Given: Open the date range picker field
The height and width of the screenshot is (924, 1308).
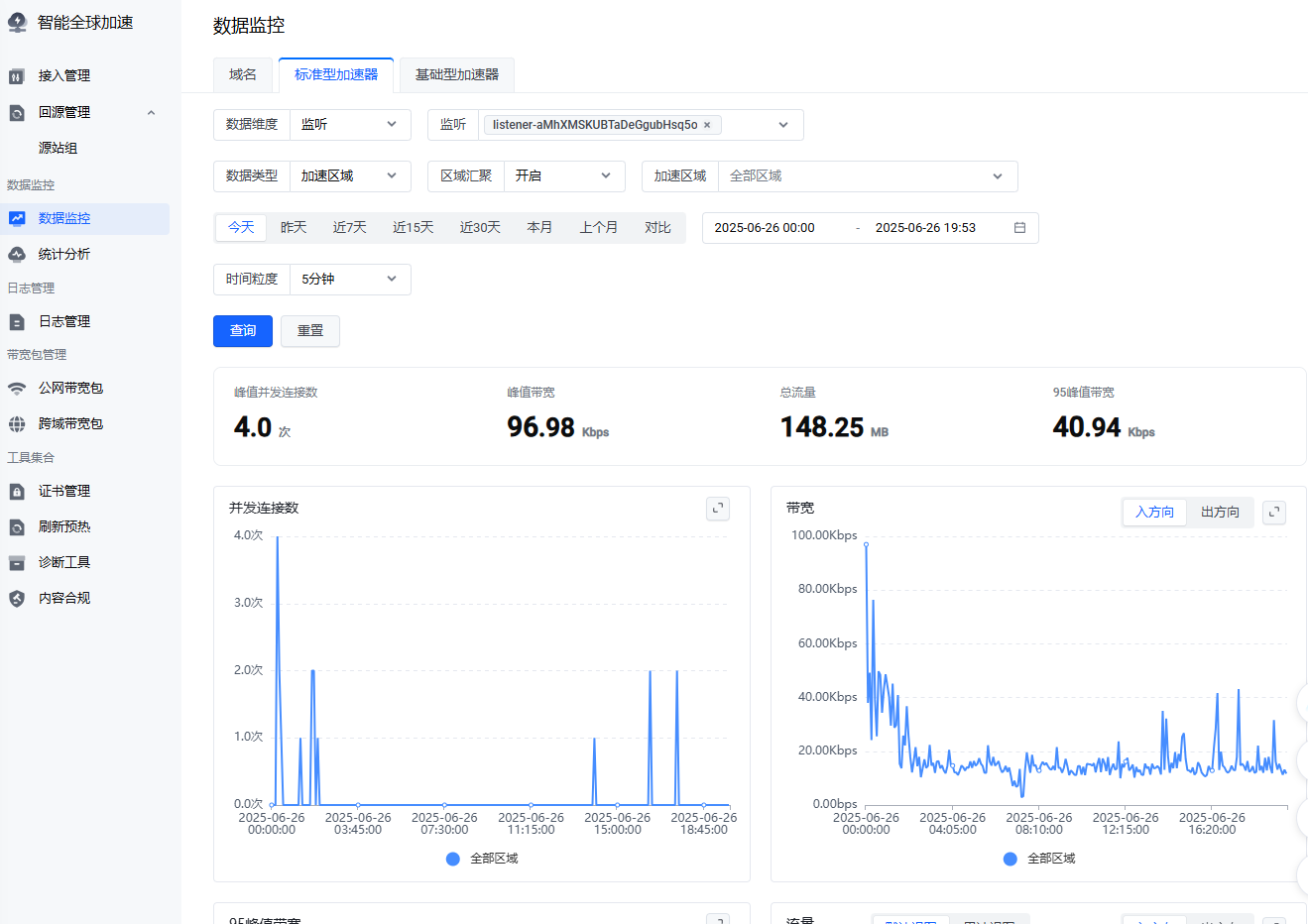Looking at the screenshot, I should pyautogui.click(x=869, y=228).
